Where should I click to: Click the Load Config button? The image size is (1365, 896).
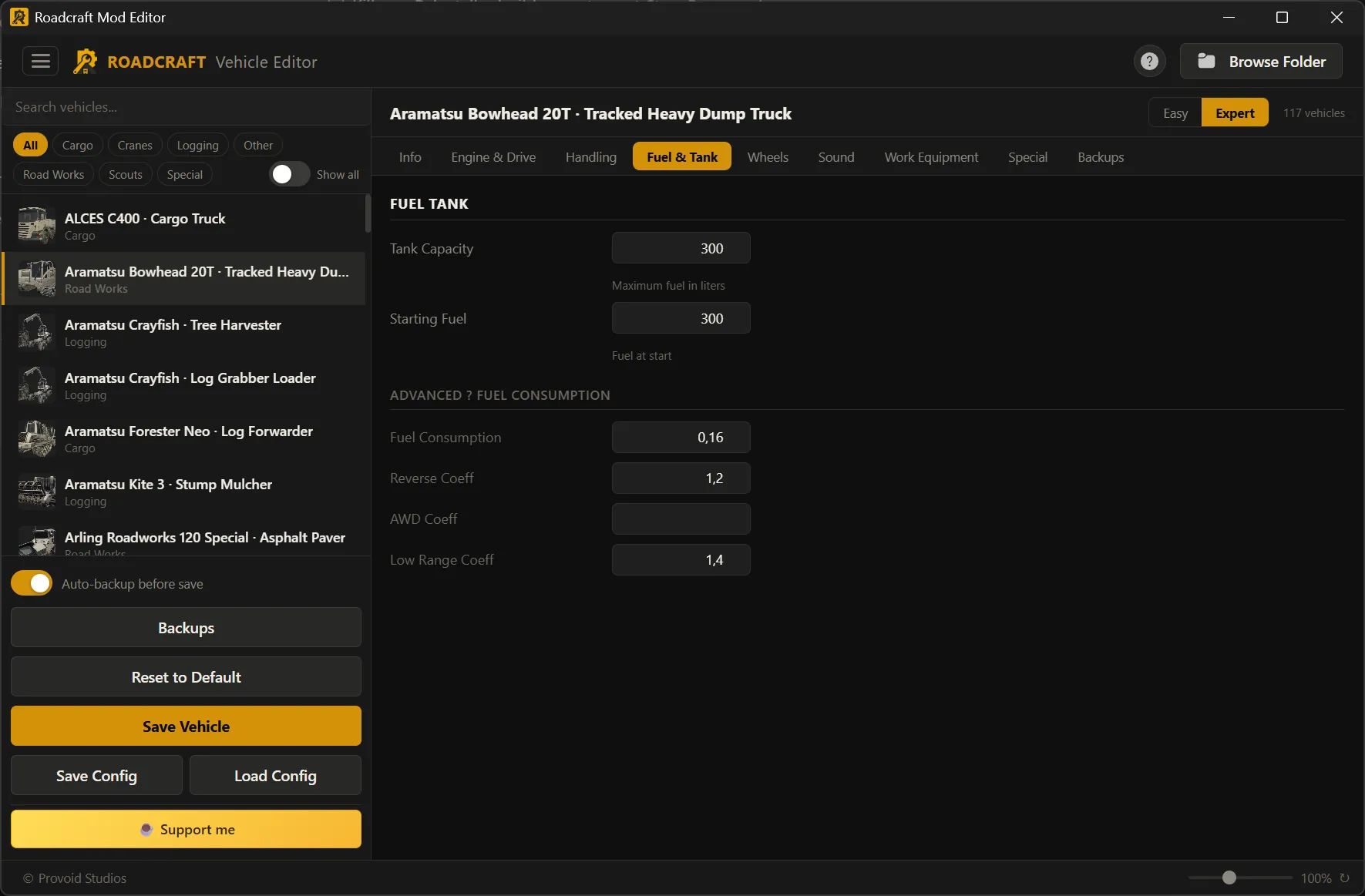click(x=275, y=775)
